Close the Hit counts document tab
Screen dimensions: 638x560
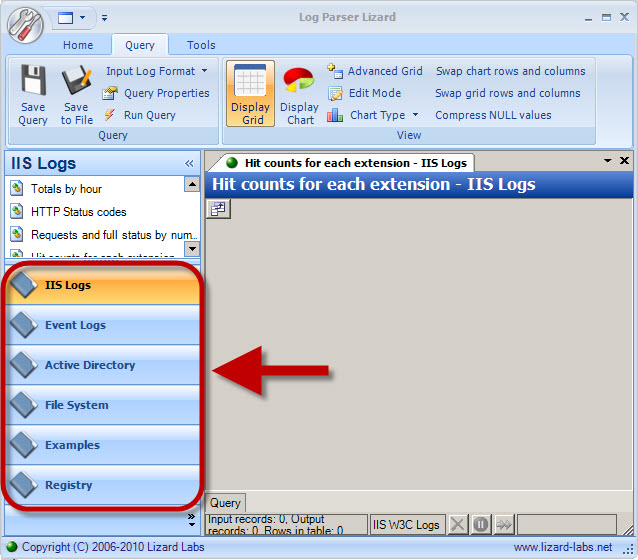click(624, 160)
